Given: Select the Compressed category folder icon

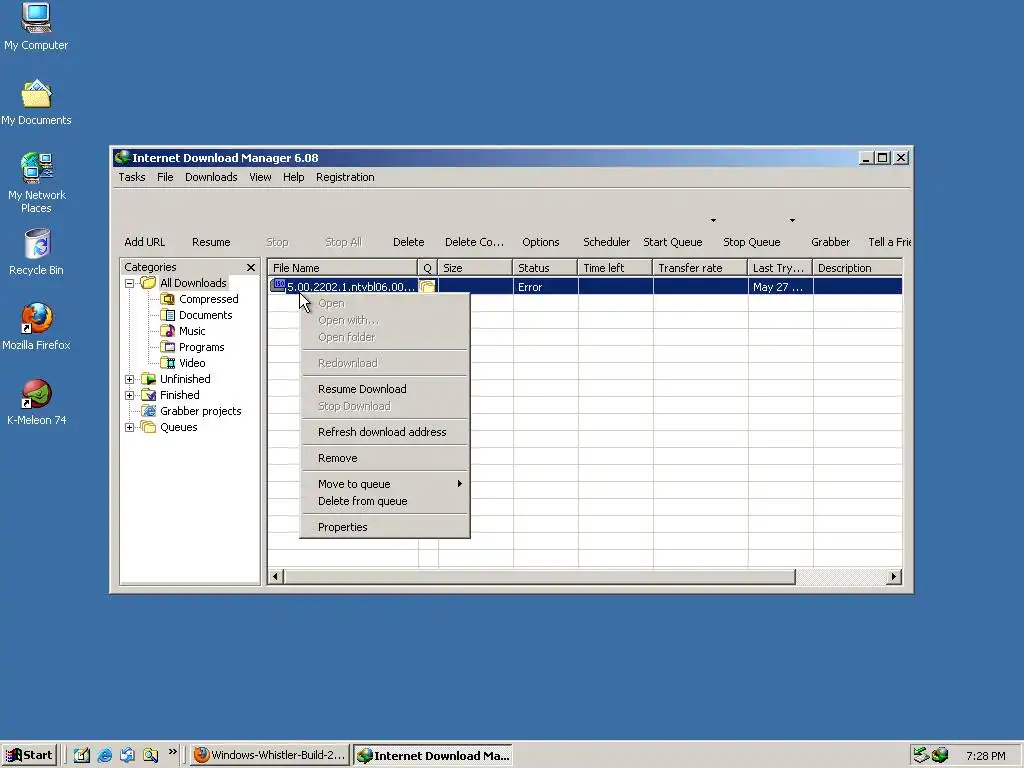Looking at the screenshot, I should (168, 299).
